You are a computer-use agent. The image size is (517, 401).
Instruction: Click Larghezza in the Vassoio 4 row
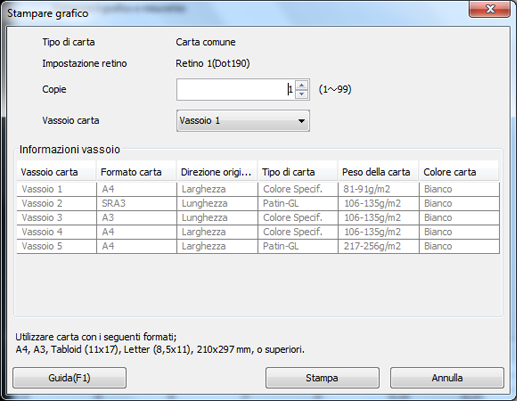tap(217, 232)
